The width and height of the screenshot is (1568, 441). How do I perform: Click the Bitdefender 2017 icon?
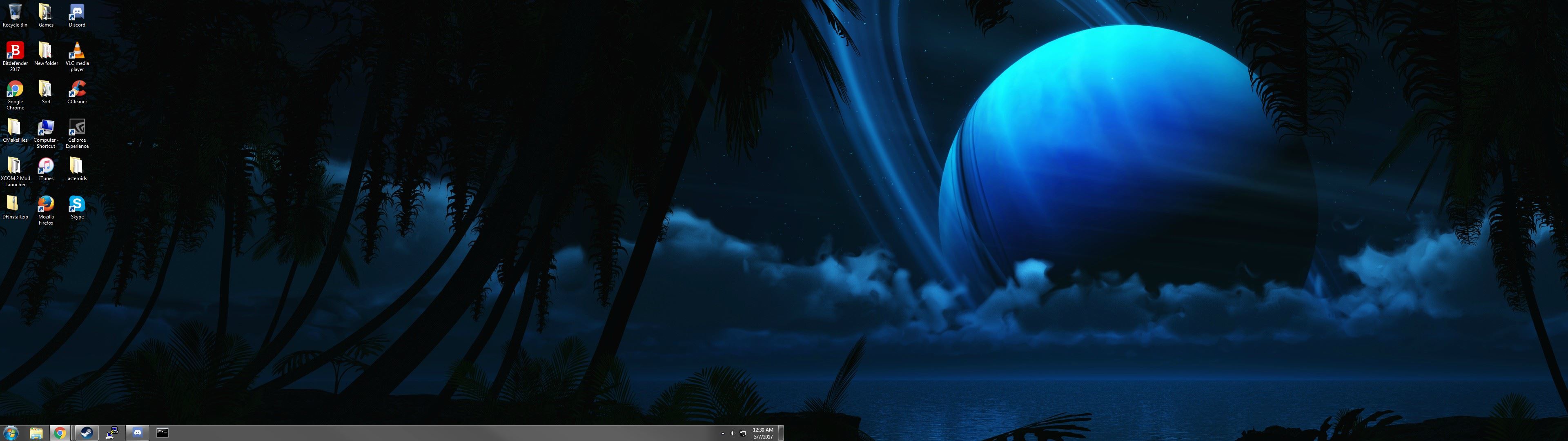[15, 51]
